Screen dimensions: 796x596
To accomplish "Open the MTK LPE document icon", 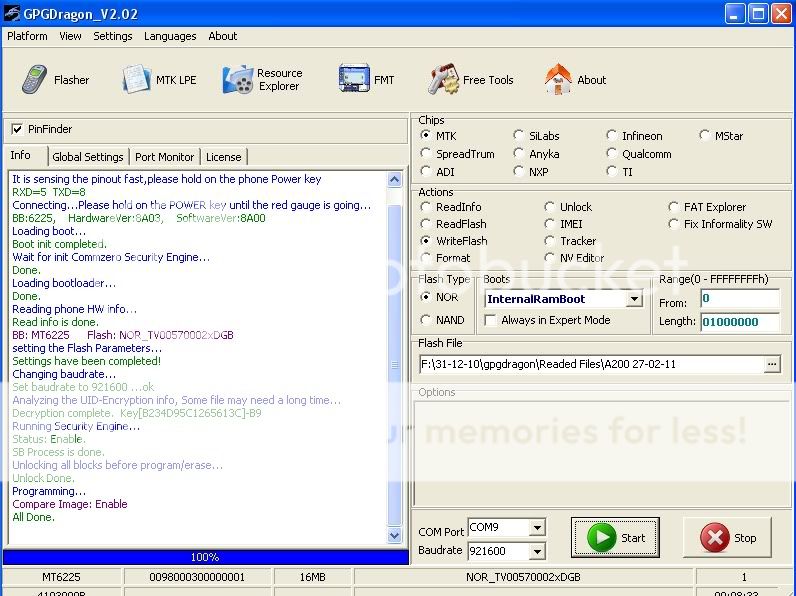I will pos(136,79).
